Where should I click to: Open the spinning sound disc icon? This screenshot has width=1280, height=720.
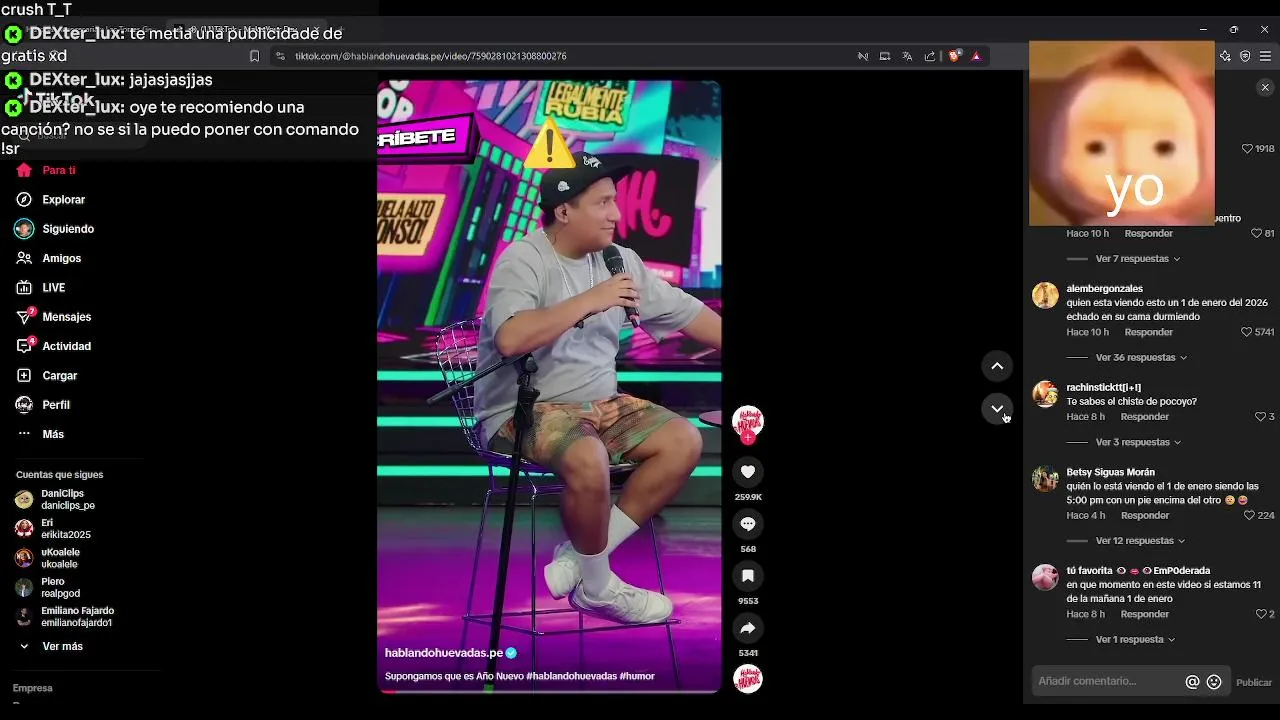click(x=748, y=679)
